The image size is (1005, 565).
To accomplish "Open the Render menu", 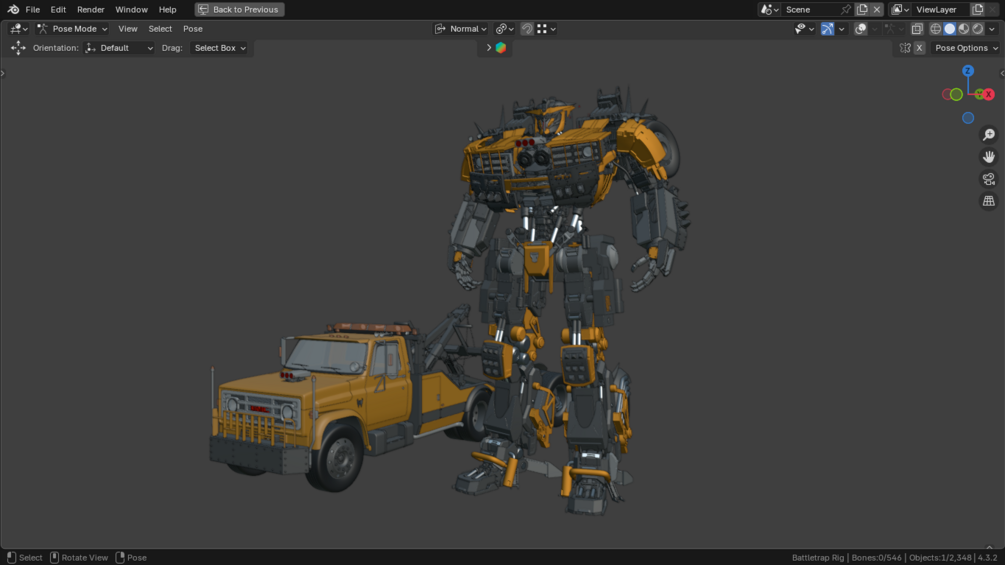I will click(x=90, y=10).
